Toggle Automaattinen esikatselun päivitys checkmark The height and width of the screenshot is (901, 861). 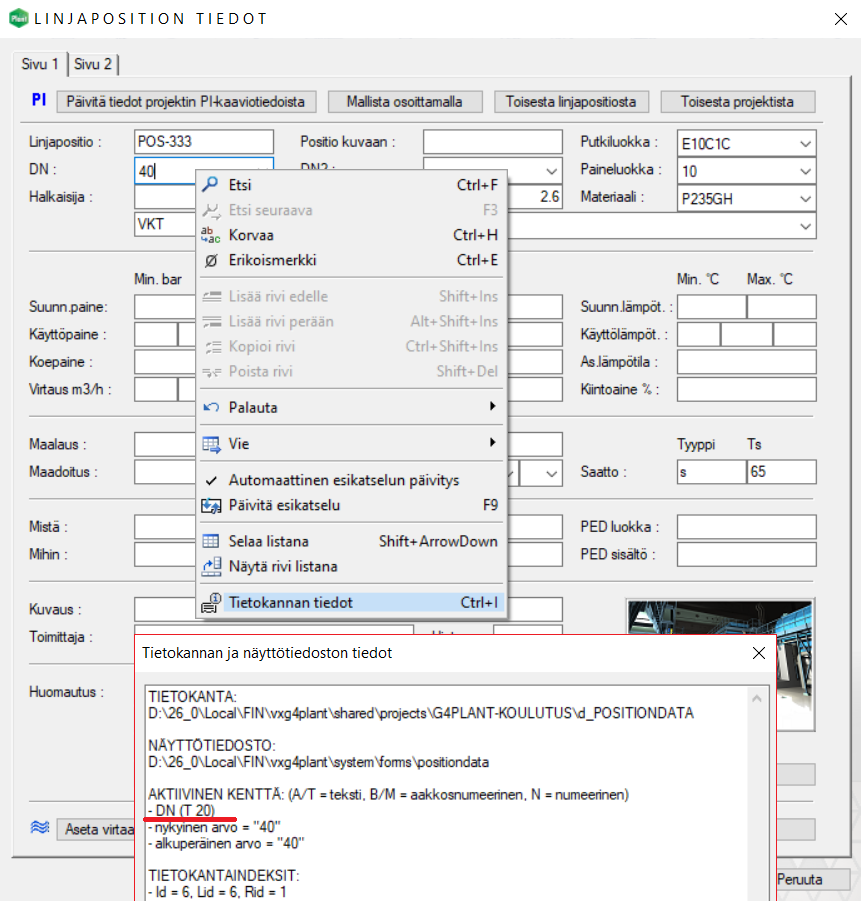210,480
